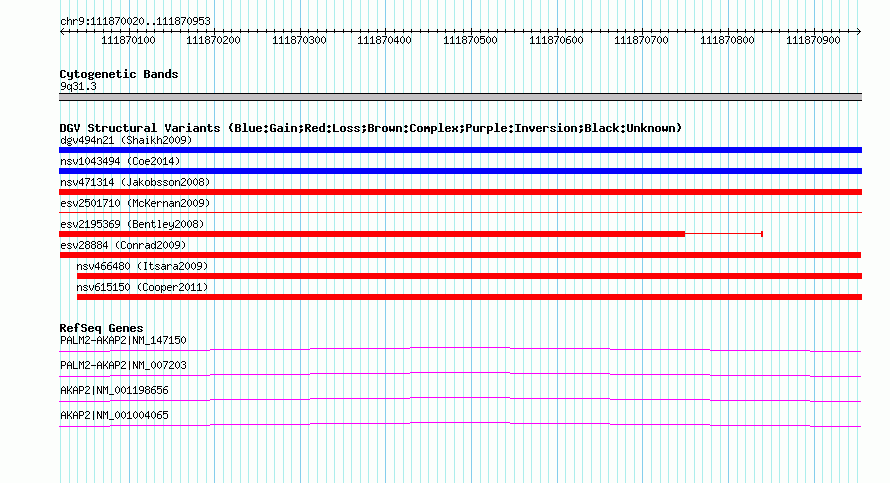
Task: Click the 111870200 ruler tick label
Action: tap(213, 40)
